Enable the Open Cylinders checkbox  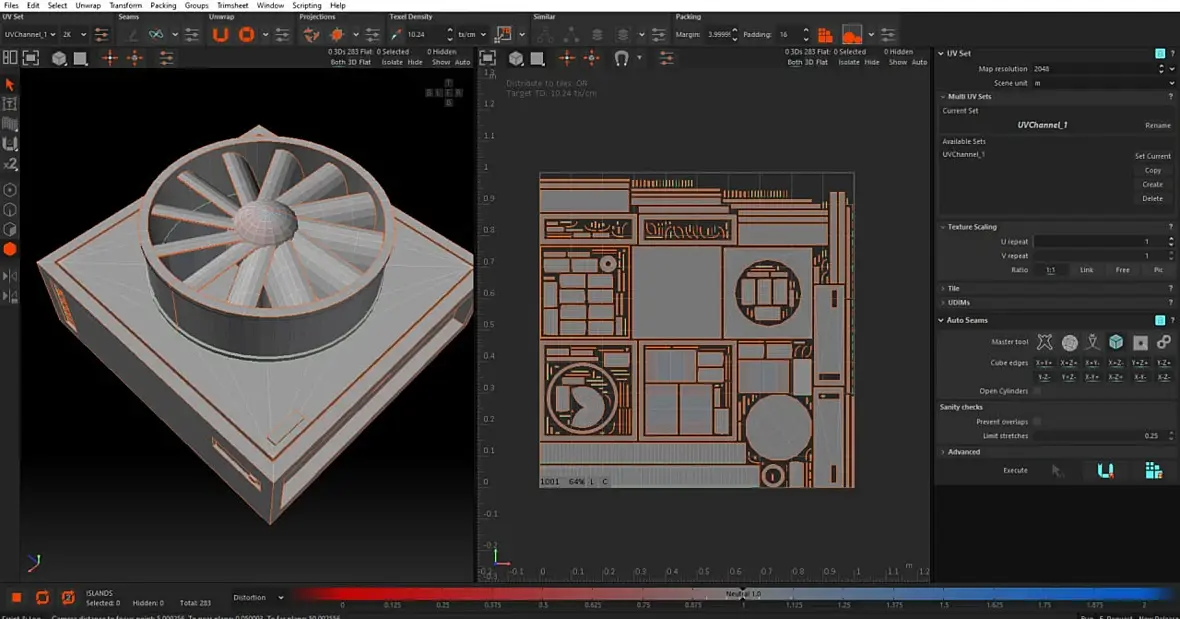[x=1036, y=391]
